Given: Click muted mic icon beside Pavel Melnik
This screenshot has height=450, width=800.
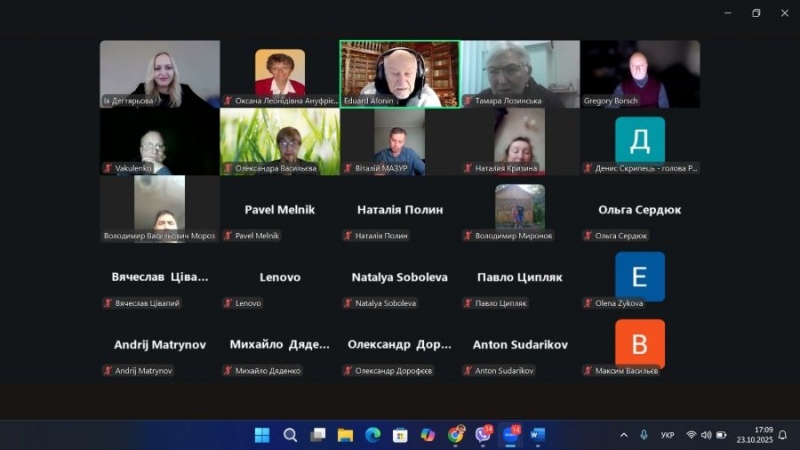Looking at the screenshot, I should [x=228, y=236].
